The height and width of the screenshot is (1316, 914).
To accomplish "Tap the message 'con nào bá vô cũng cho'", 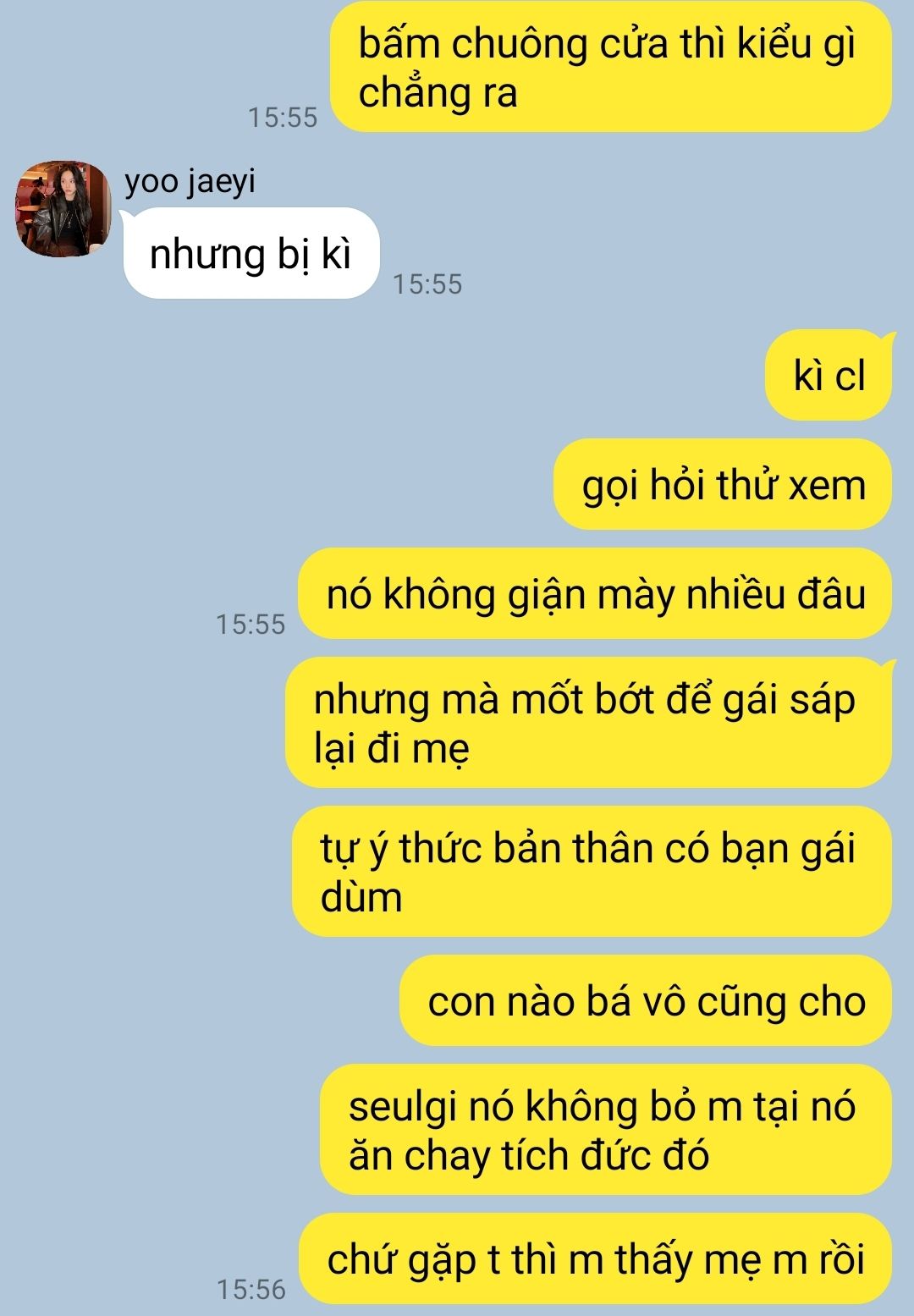I will click(646, 1001).
